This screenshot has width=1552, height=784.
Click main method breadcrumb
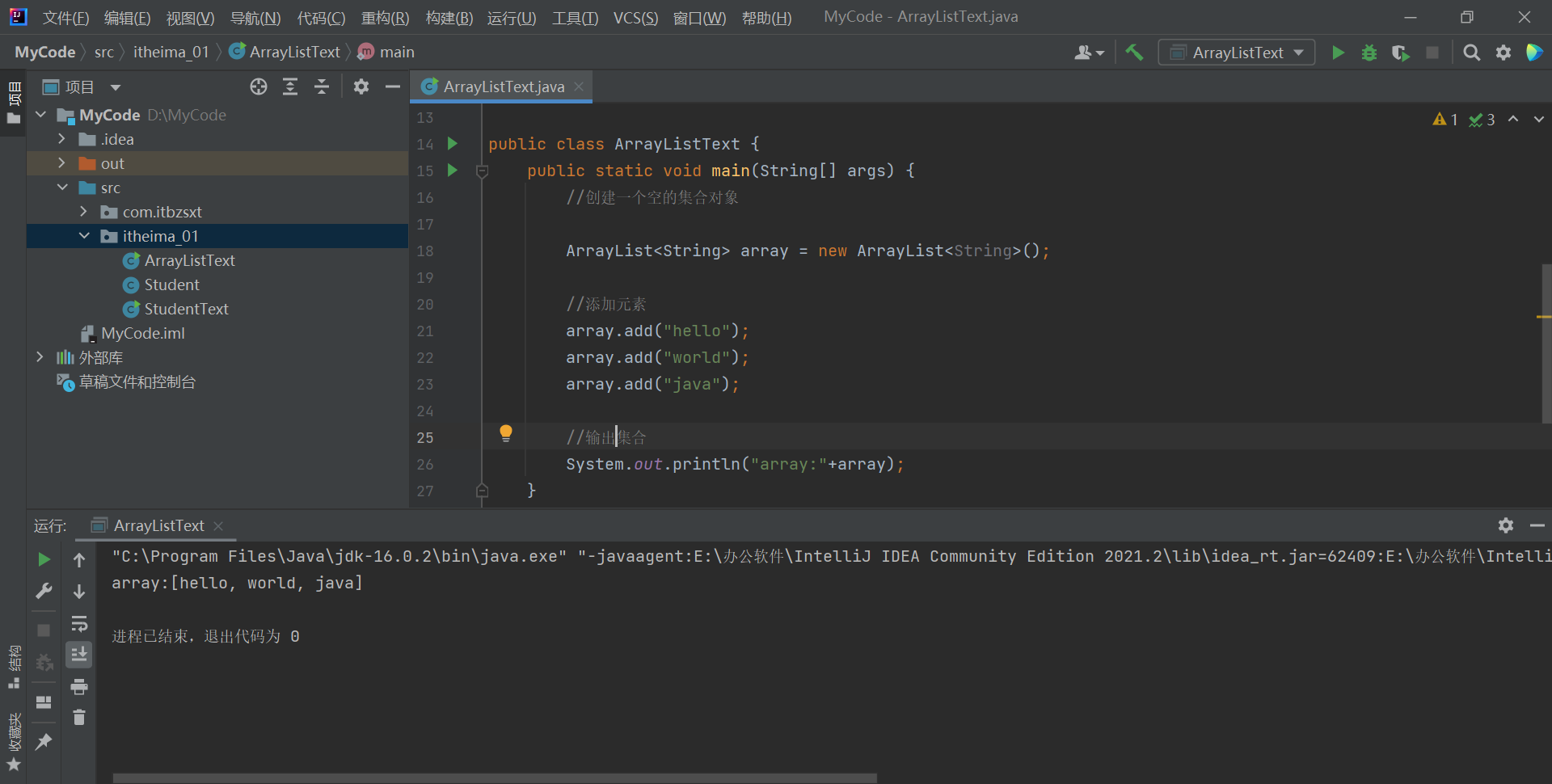(x=386, y=53)
